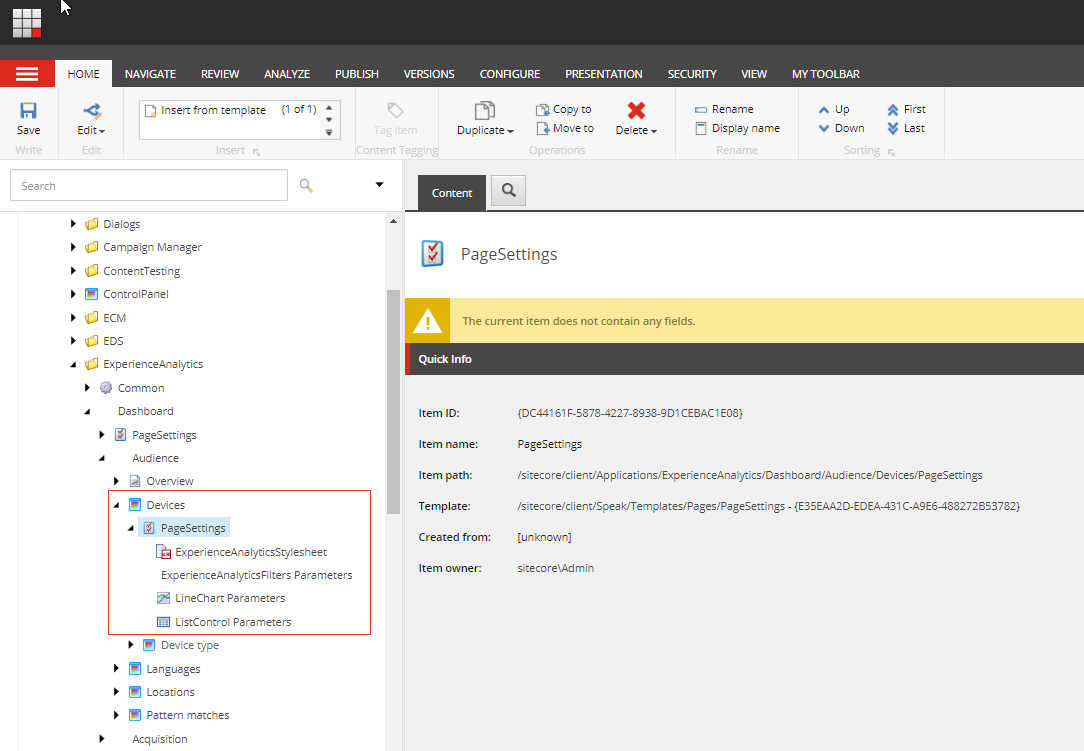Open the Sitecore launchpad grid icon
Viewport: 1084px width, 751px height.
point(27,23)
